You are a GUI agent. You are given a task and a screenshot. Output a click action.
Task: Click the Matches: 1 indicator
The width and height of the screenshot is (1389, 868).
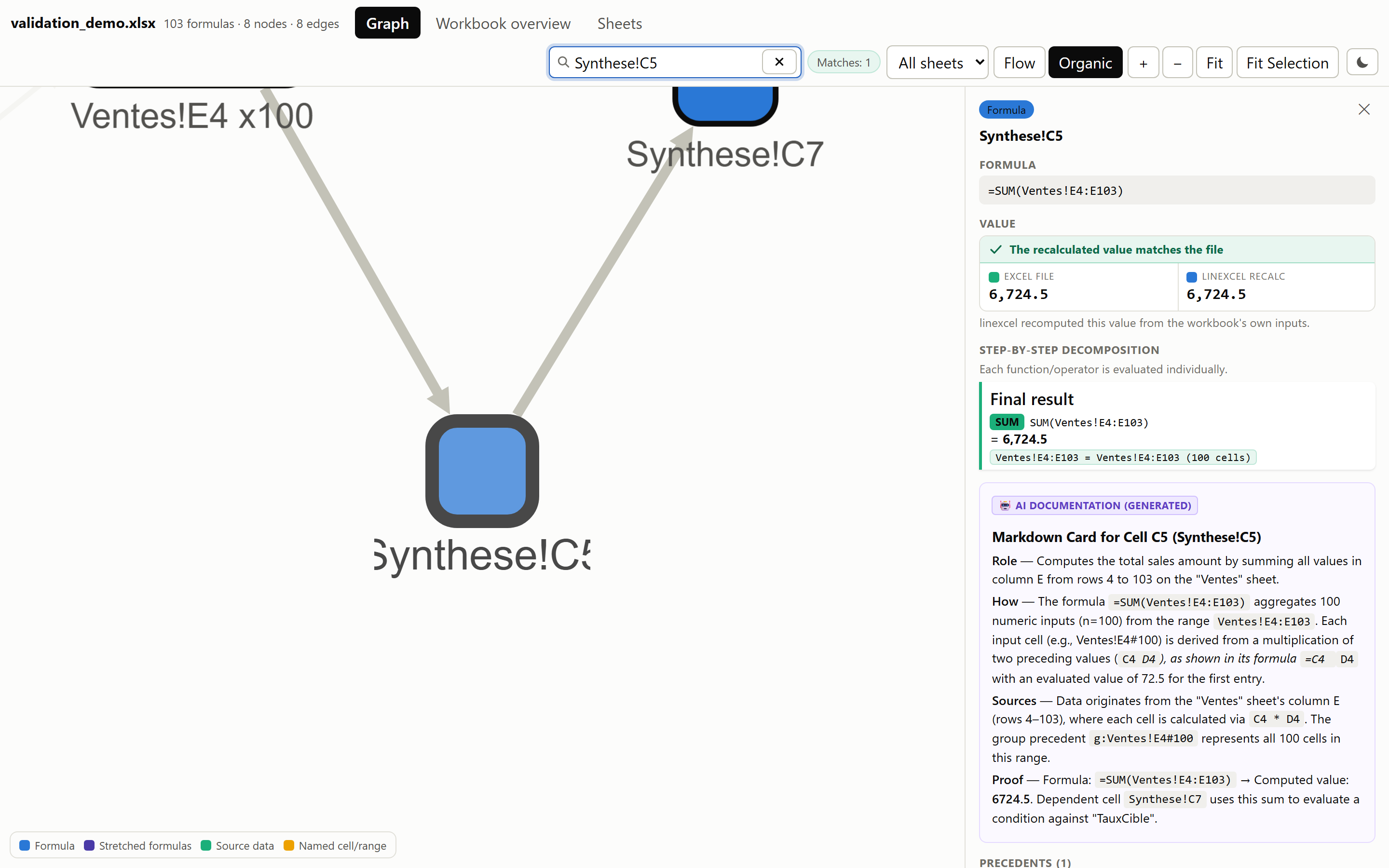click(x=843, y=62)
